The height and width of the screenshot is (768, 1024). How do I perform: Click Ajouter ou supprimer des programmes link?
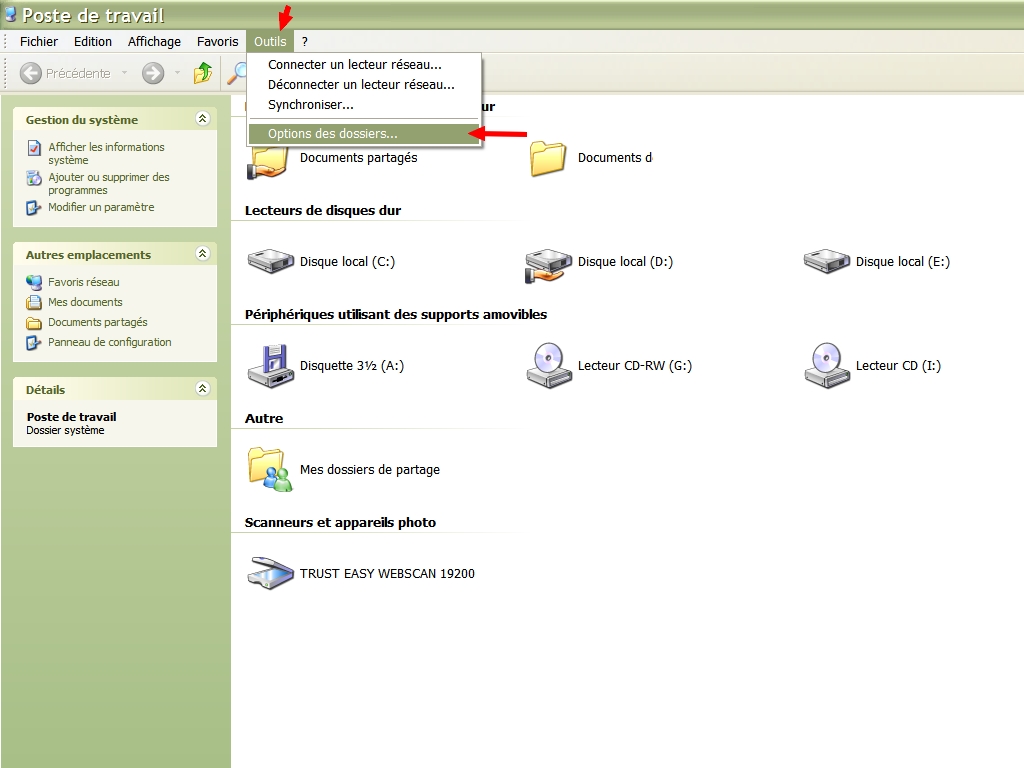click(108, 183)
